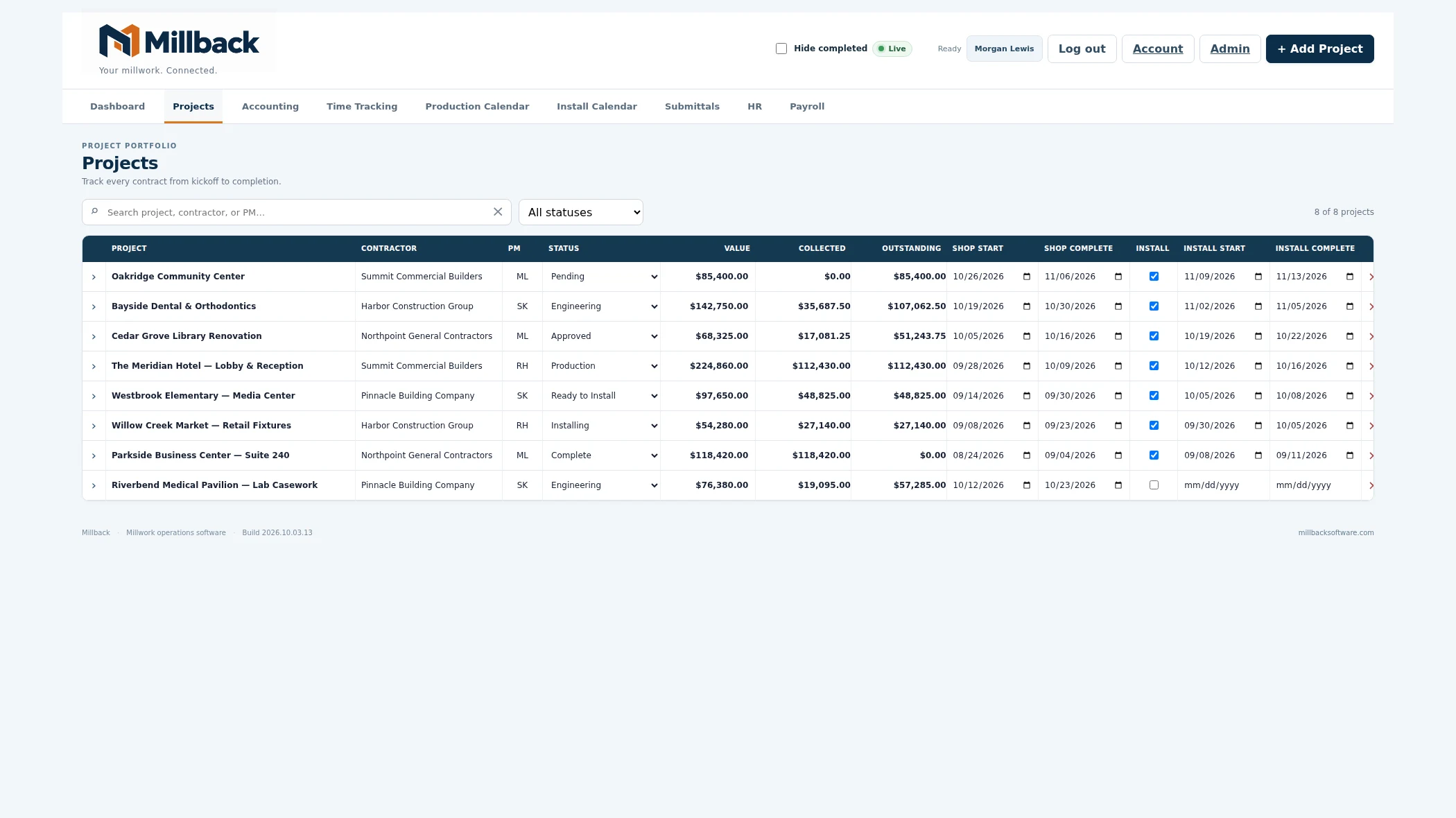This screenshot has height=818, width=1456.
Task: Open calendar picker for Riverbend shop start date
Action: (1027, 485)
